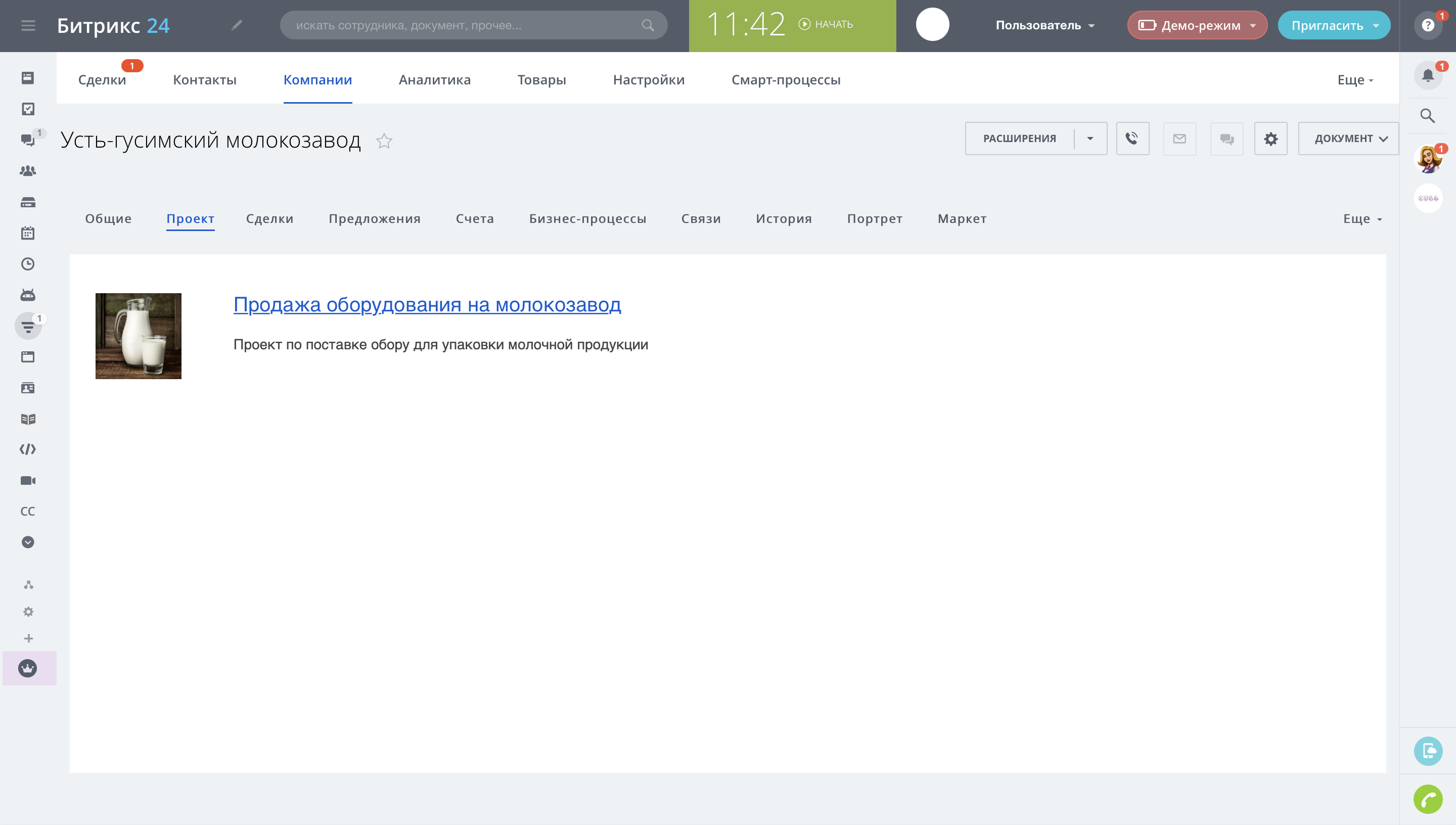Click the CRM funnel sidebar icon
1456x825 pixels.
pyautogui.click(x=28, y=327)
